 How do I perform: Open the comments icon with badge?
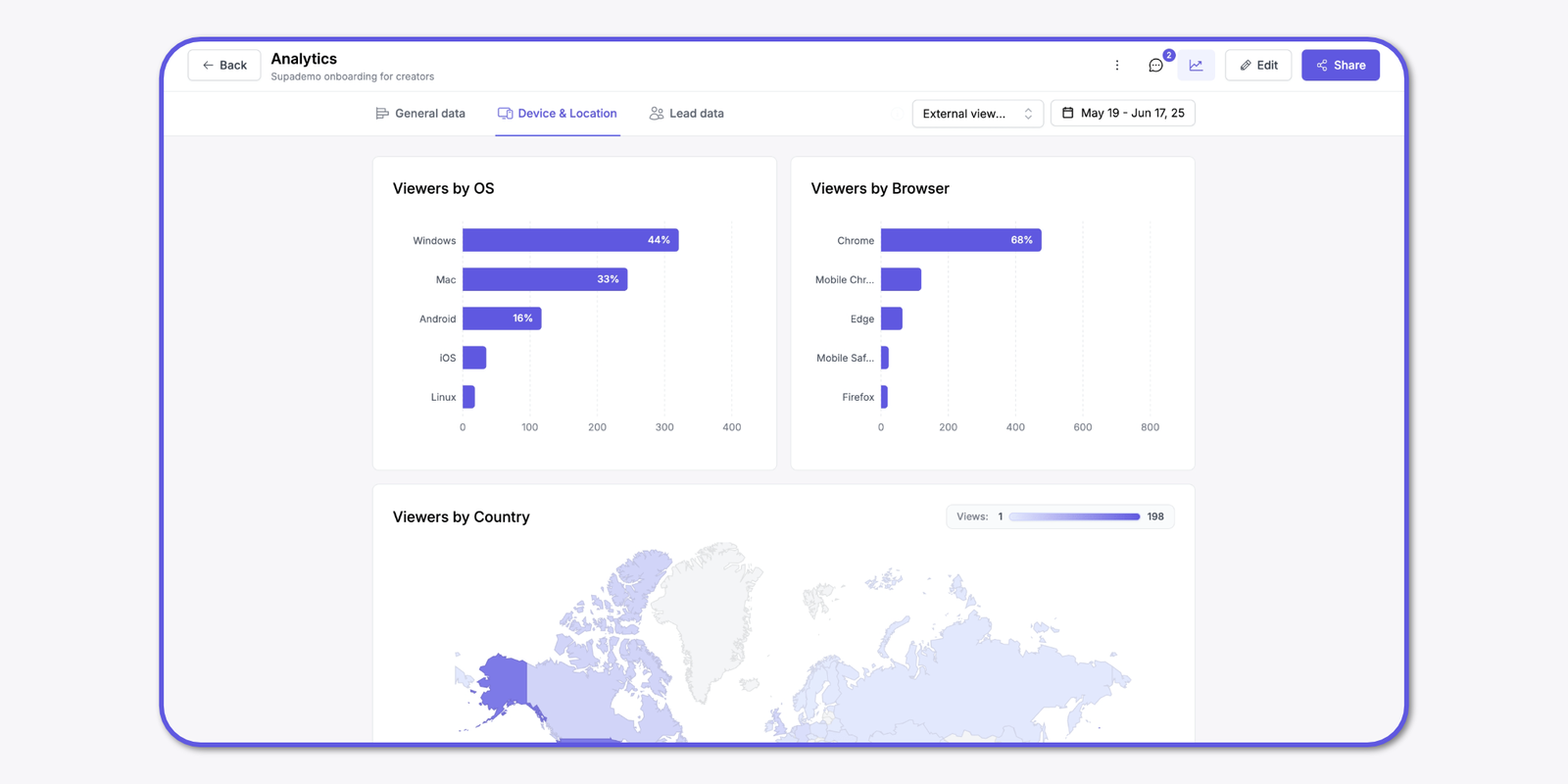click(1156, 66)
